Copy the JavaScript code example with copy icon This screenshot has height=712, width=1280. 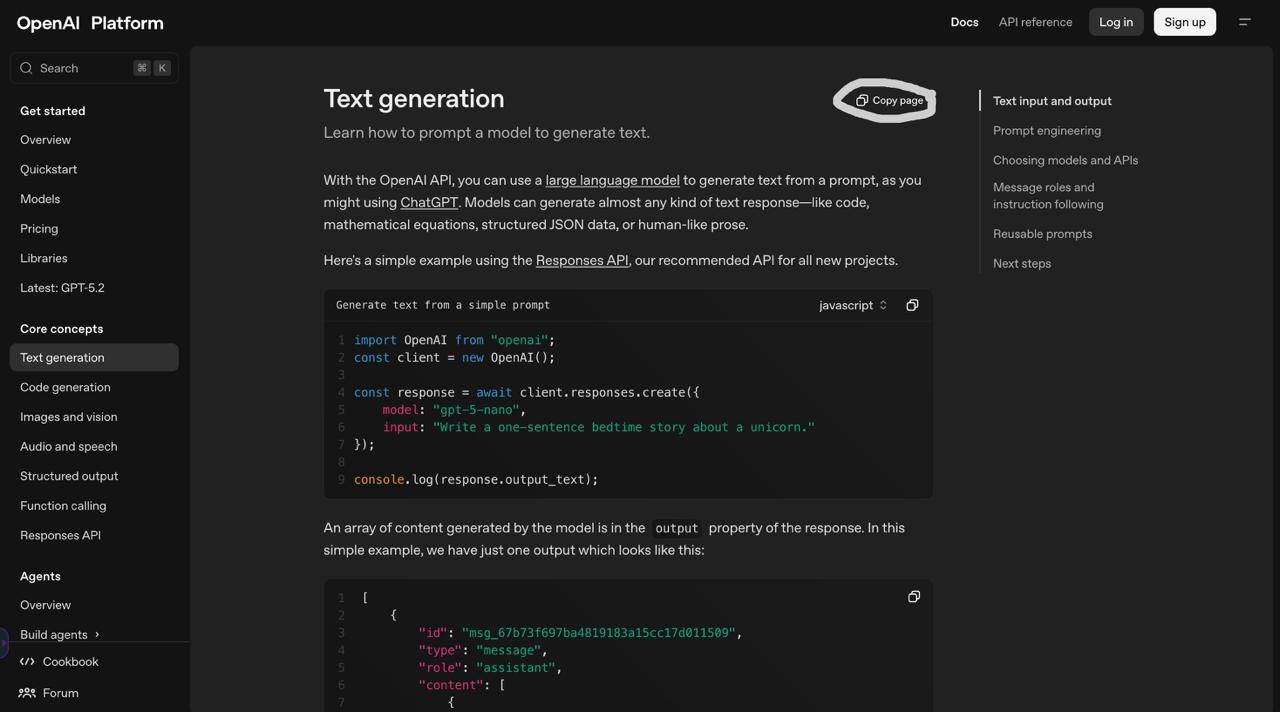(912, 305)
